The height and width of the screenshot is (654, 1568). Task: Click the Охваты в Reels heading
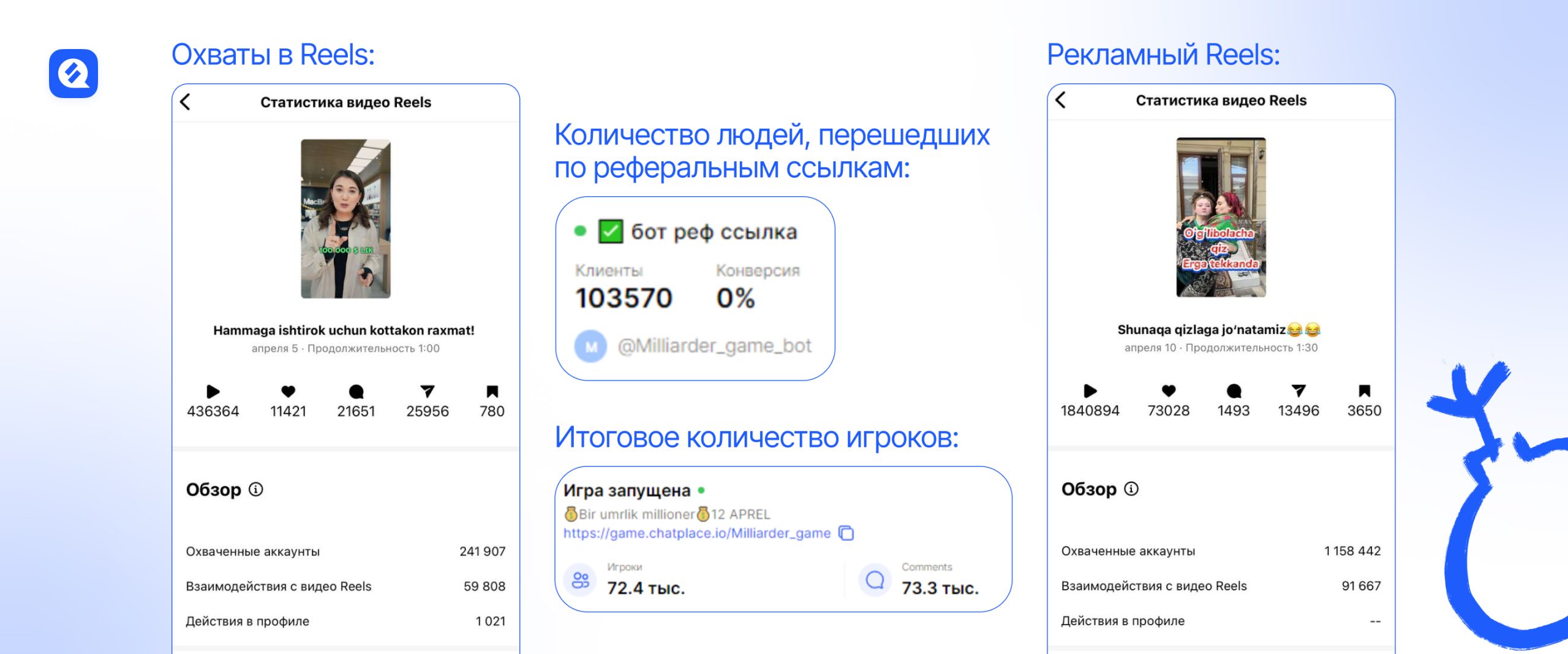pos(273,55)
